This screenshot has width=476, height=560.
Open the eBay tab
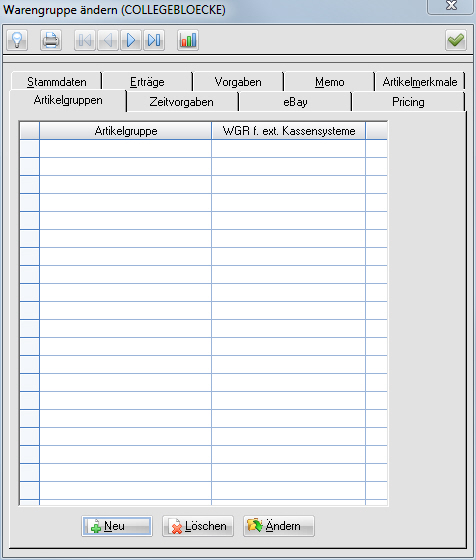pyautogui.click(x=295, y=102)
